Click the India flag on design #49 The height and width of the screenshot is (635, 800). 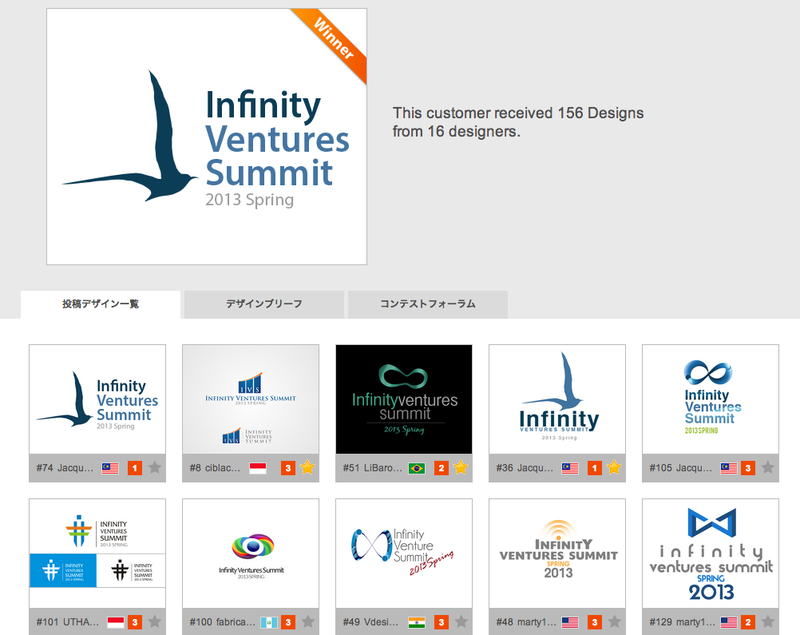pyautogui.click(x=417, y=622)
